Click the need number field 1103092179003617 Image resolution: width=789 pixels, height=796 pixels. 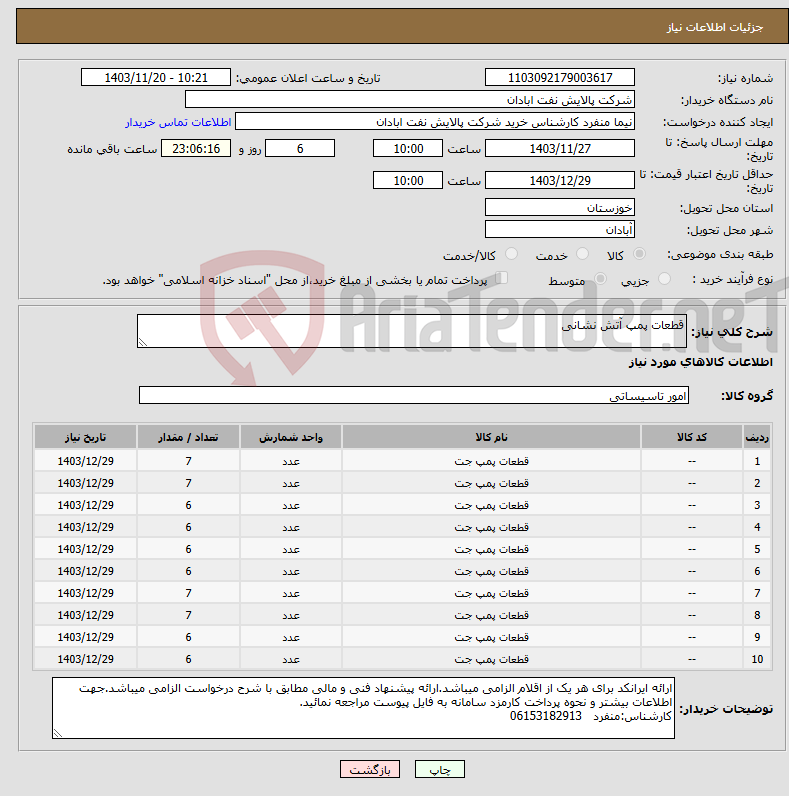560,78
